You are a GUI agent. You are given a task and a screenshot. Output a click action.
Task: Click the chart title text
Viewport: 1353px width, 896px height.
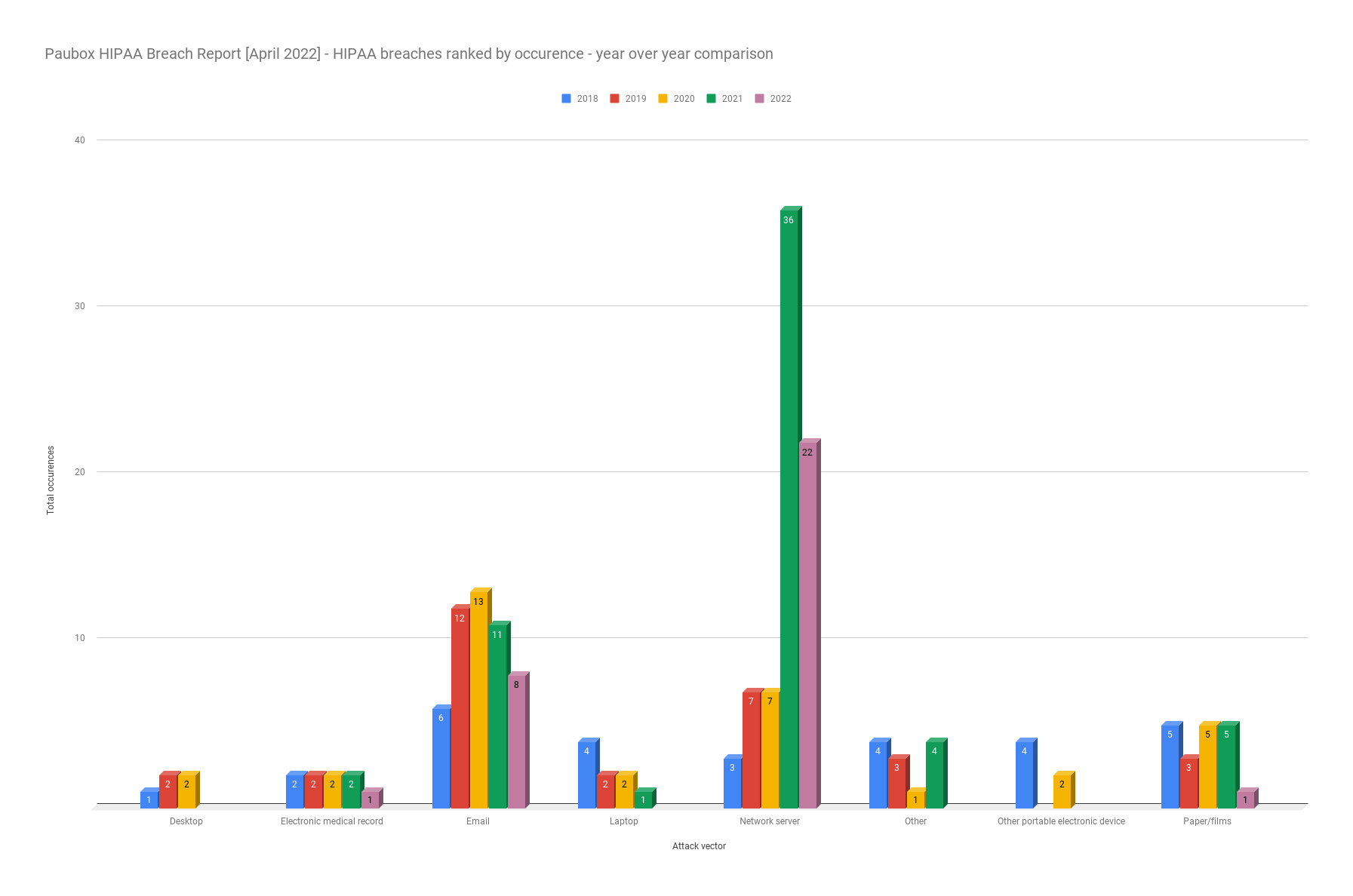(x=408, y=54)
